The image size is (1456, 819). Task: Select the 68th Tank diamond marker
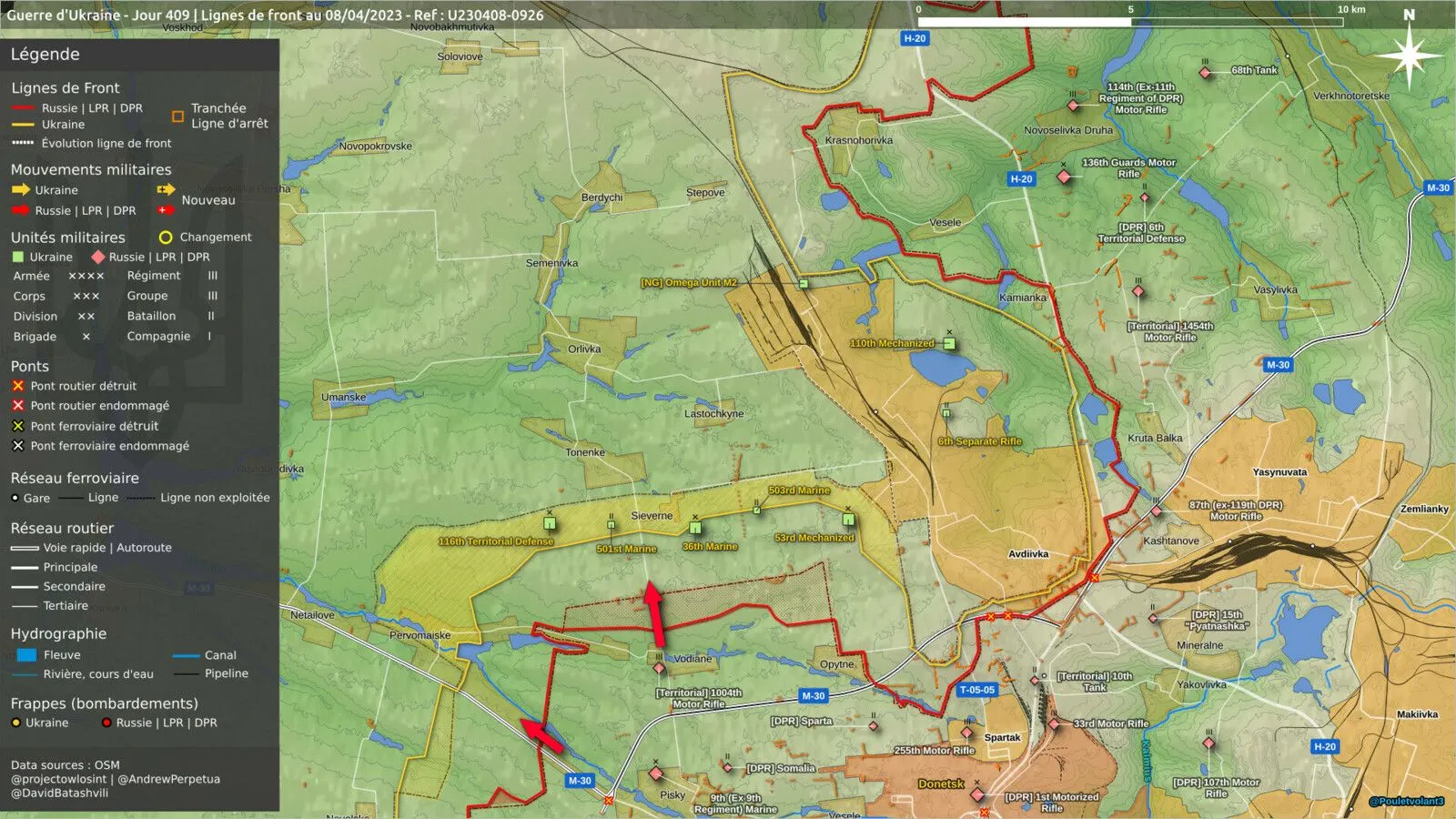(x=1205, y=72)
